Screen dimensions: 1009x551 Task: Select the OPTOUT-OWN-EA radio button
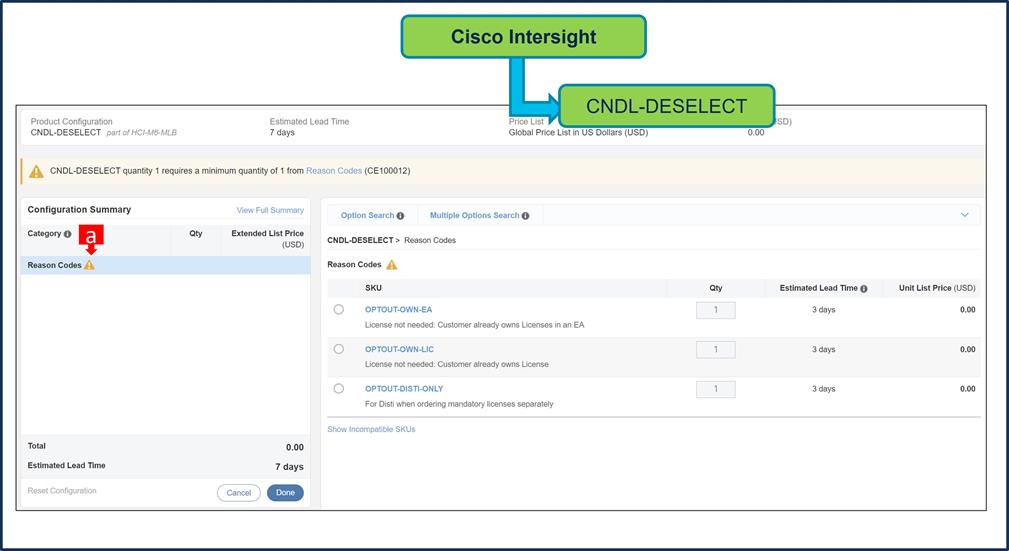coord(338,310)
